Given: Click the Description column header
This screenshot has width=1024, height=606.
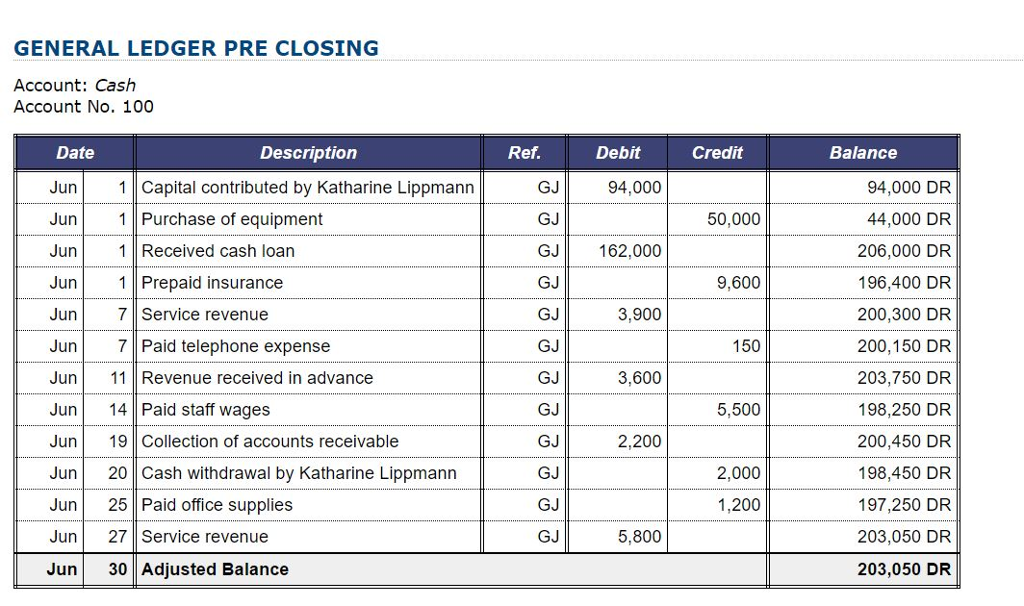Looking at the screenshot, I should coord(308,153).
